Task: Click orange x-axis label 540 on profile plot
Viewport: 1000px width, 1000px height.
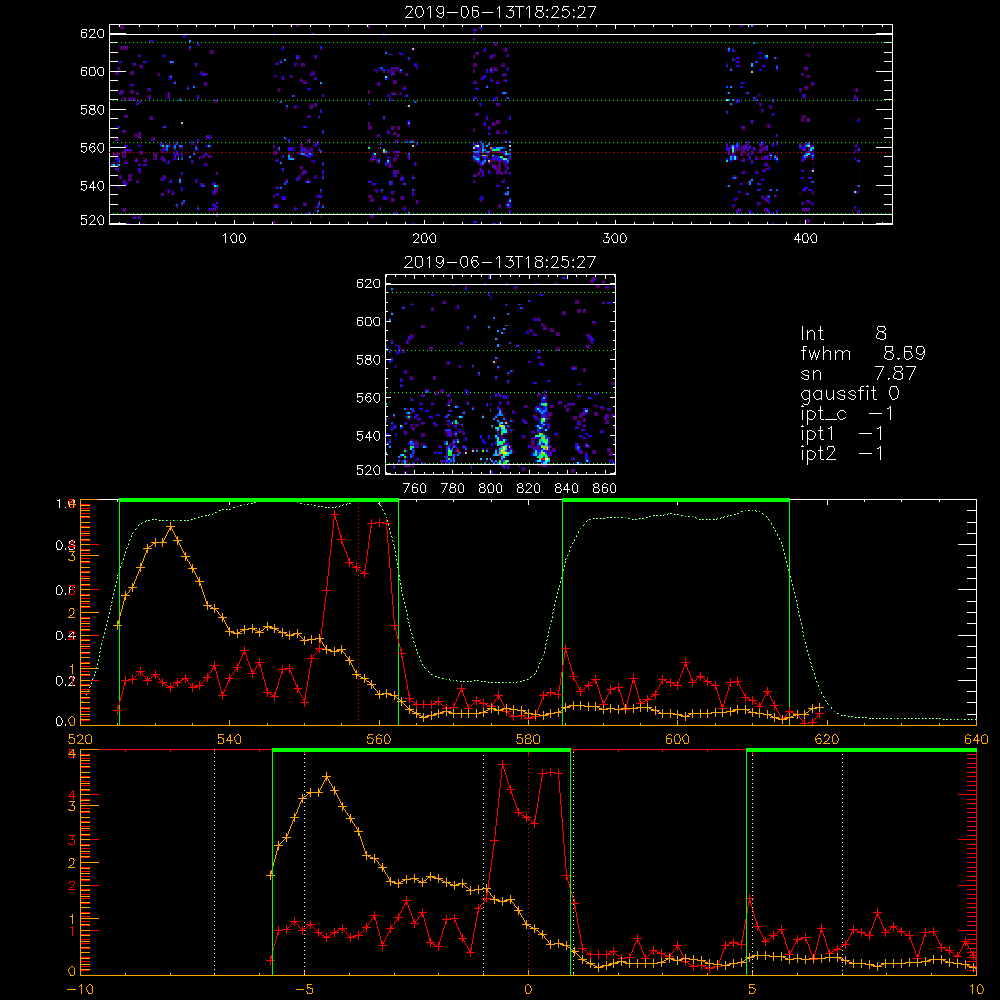Action: tap(230, 739)
